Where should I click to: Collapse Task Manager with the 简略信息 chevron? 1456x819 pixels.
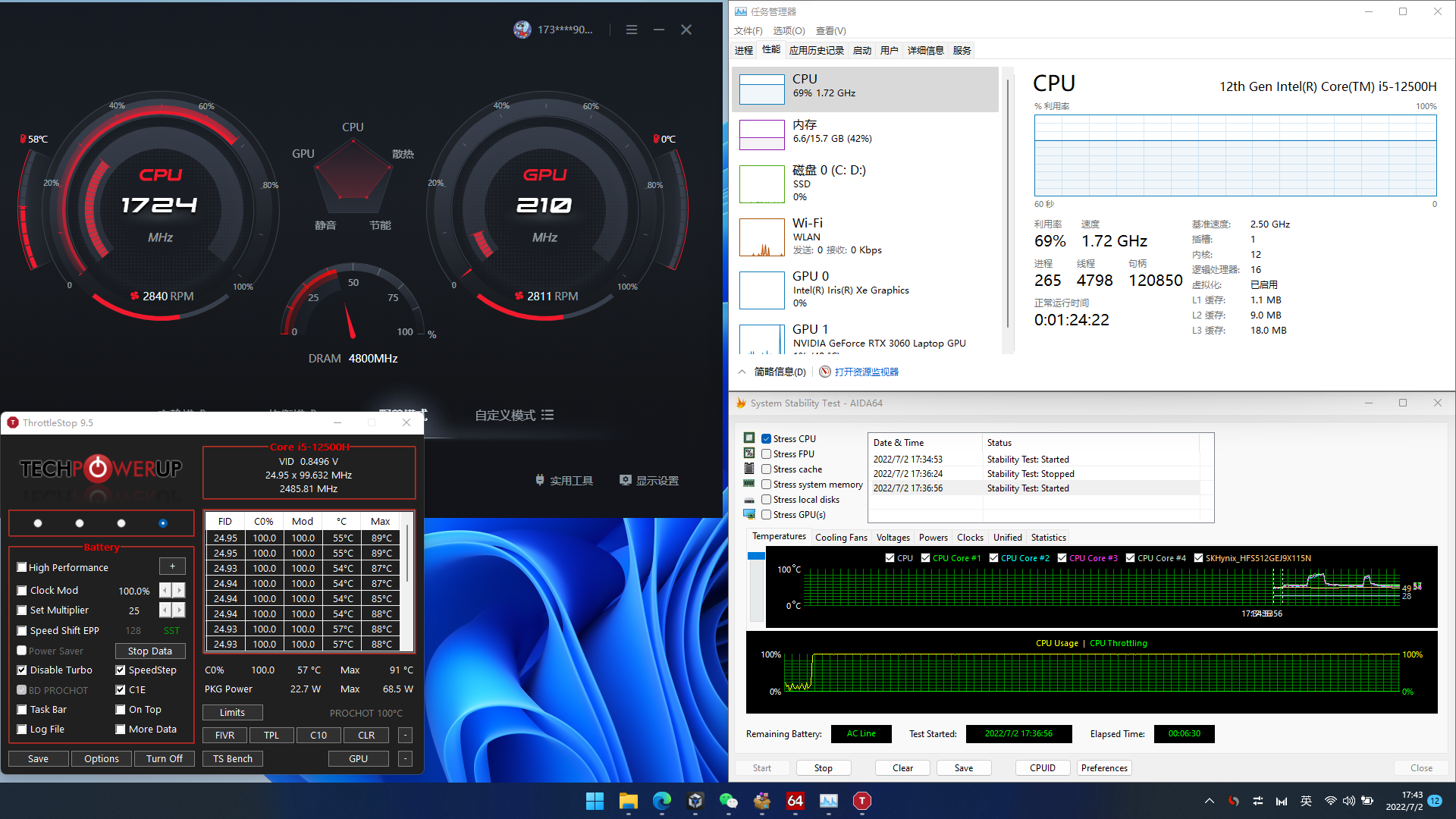coord(742,372)
